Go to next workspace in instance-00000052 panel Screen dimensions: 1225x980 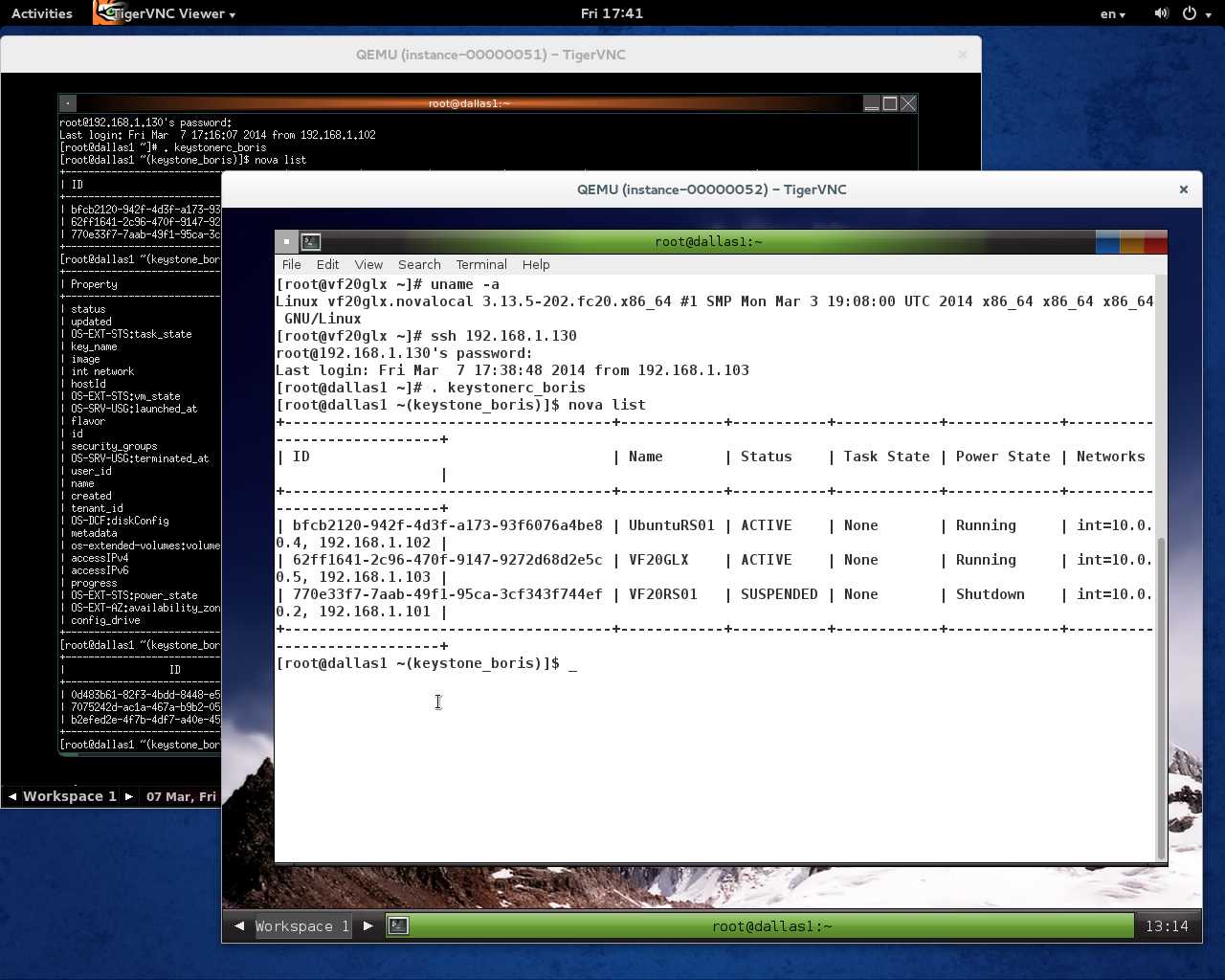pos(367,925)
